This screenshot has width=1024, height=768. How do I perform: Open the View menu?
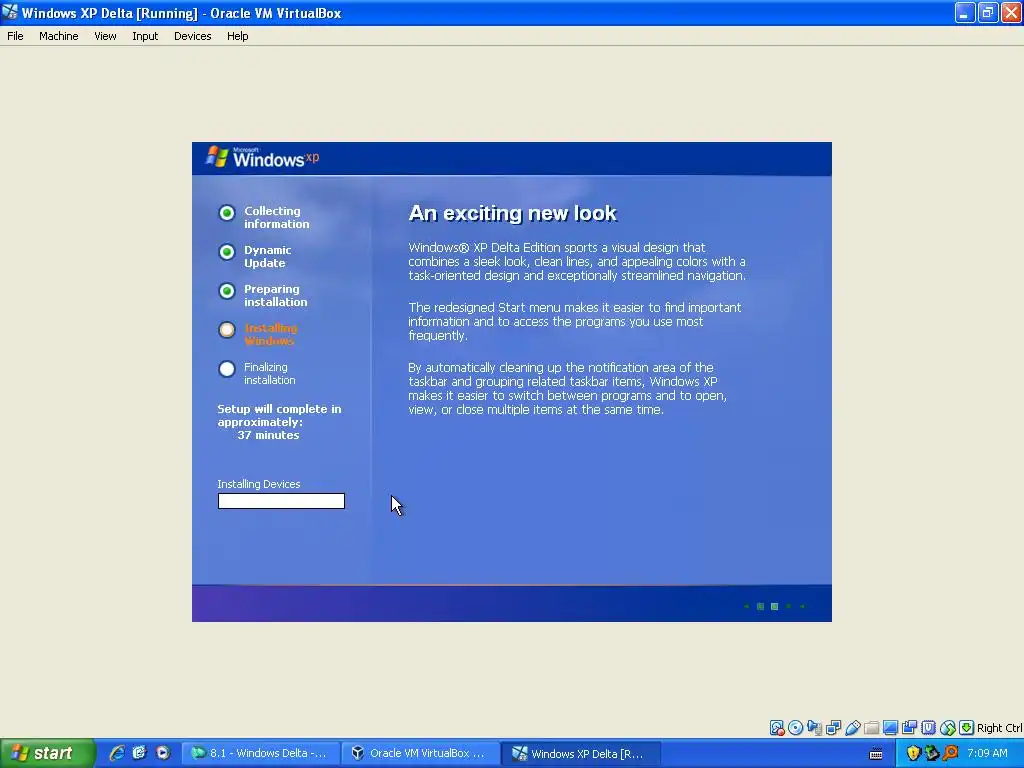point(105,36)
